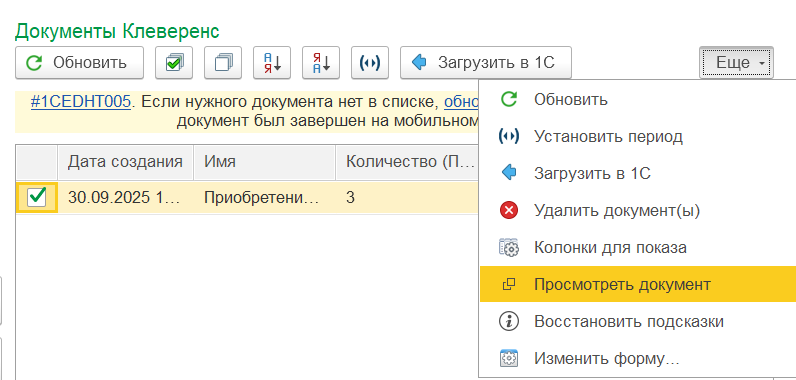Click the windows icon beside Просмотреть документ

pos(509,285)
